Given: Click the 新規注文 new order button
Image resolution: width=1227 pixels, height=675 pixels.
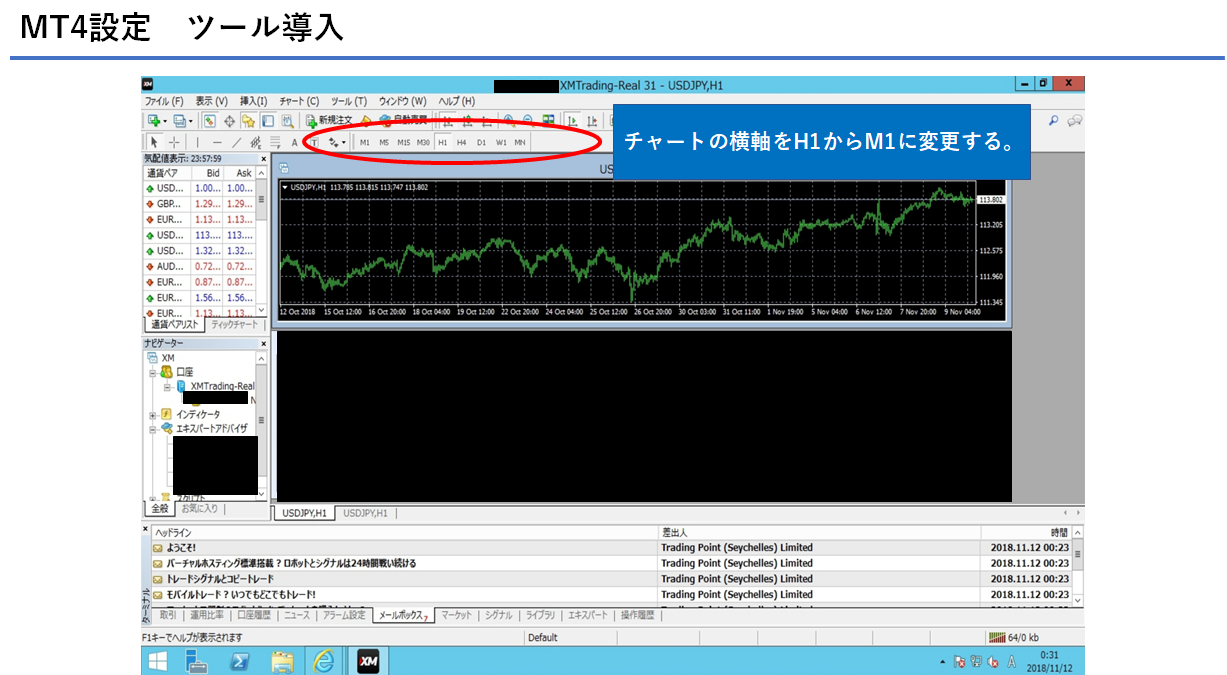Looking at the screenshot, I should (328, 120).
